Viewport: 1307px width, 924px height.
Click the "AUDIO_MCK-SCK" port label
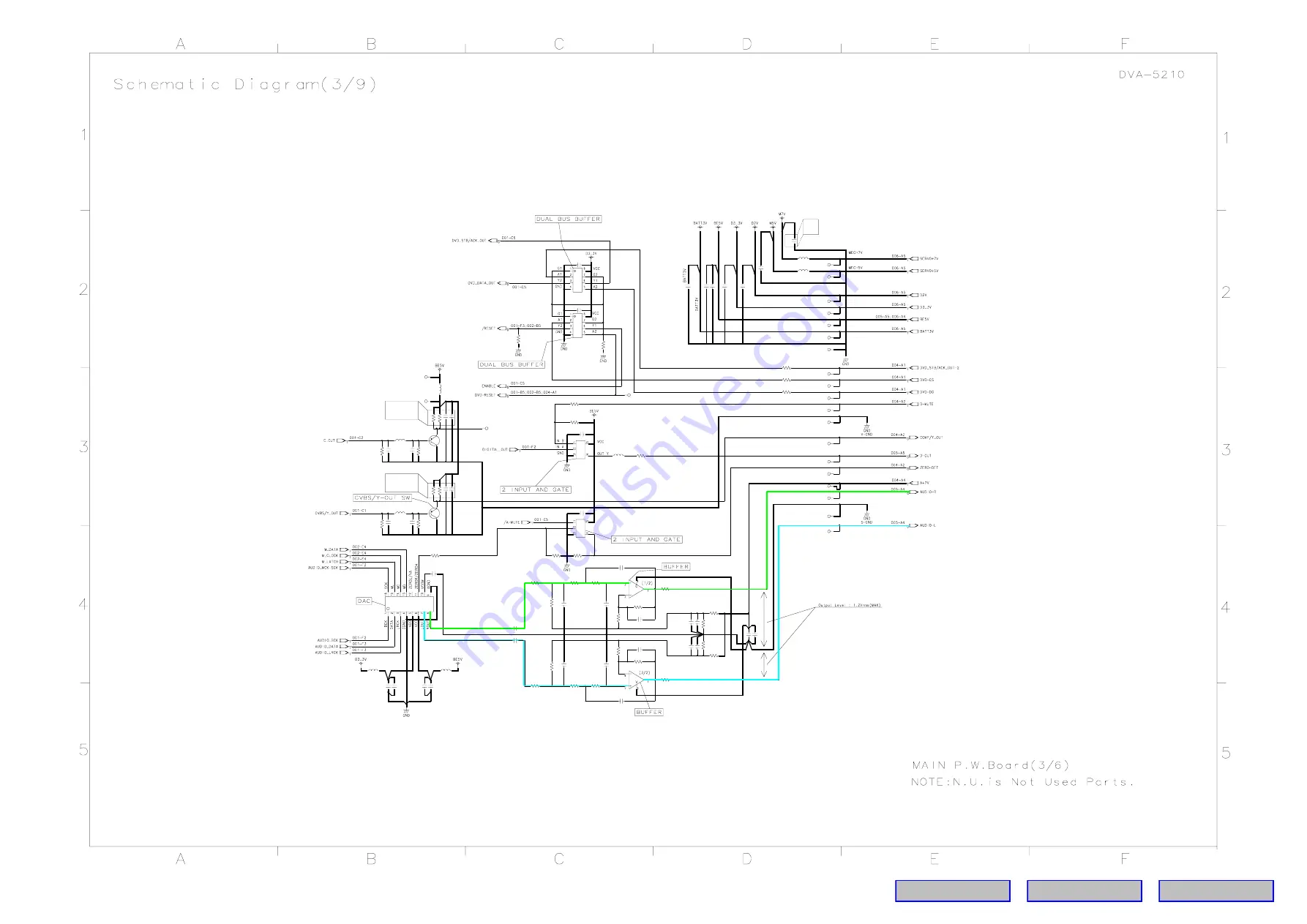tap(323, 568)
